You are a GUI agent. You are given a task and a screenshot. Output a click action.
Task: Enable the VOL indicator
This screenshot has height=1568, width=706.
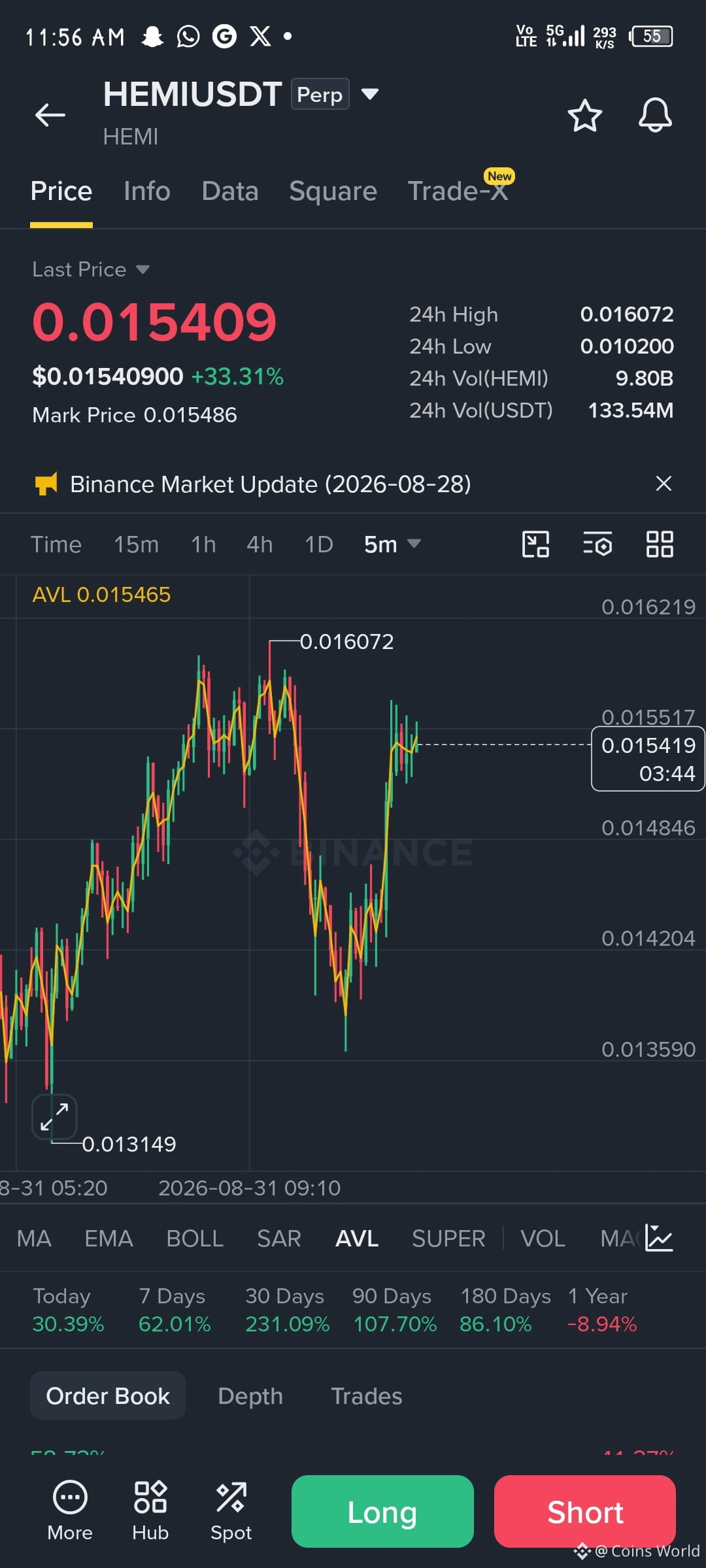[x=543, y=1239]
